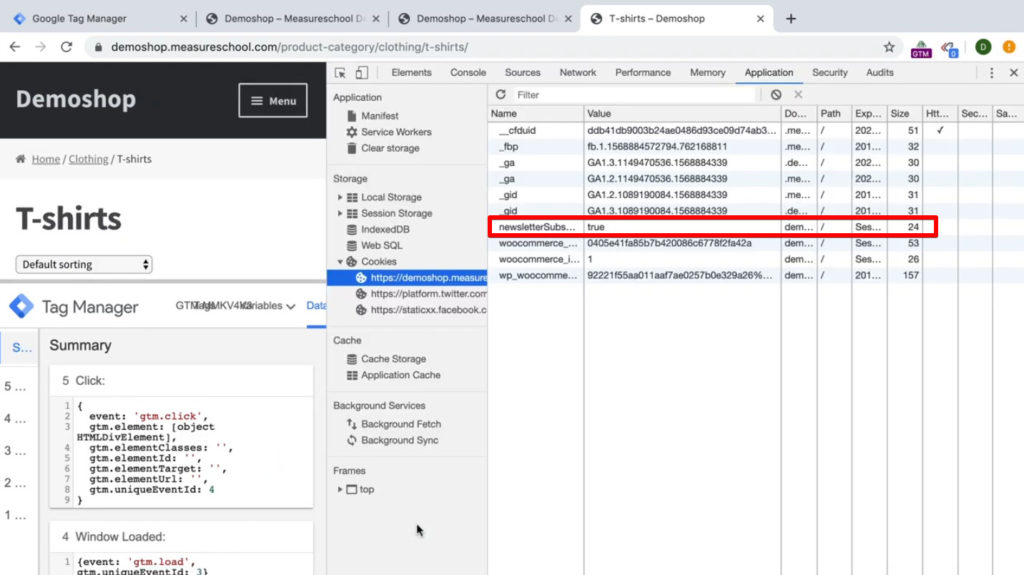Select IndexedDB storage

click(x=385, y=229)
